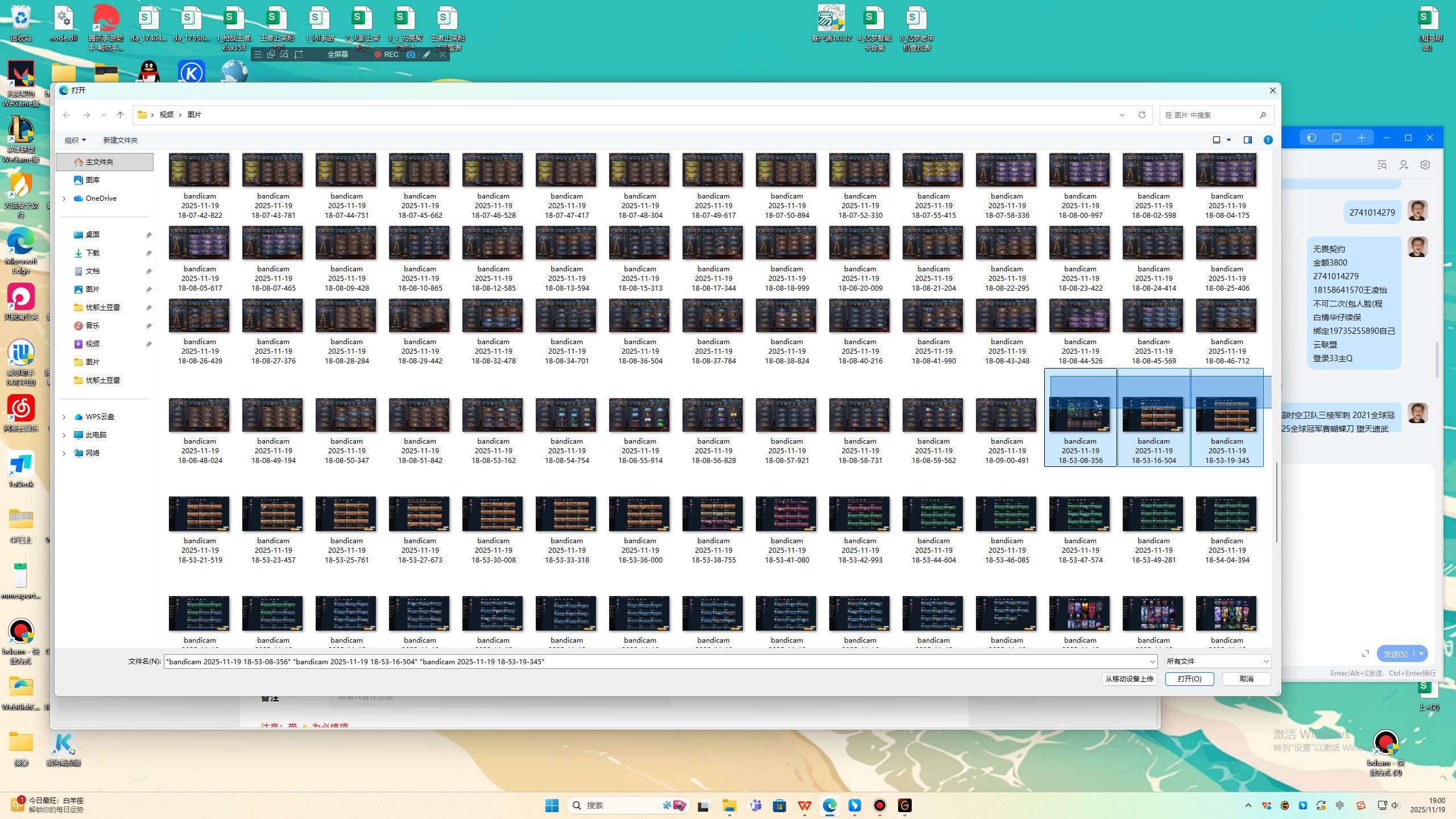Open the 所有文件 file type combo box
This screenshot has width=1456, height=819.
click(x=1217, y=661)
